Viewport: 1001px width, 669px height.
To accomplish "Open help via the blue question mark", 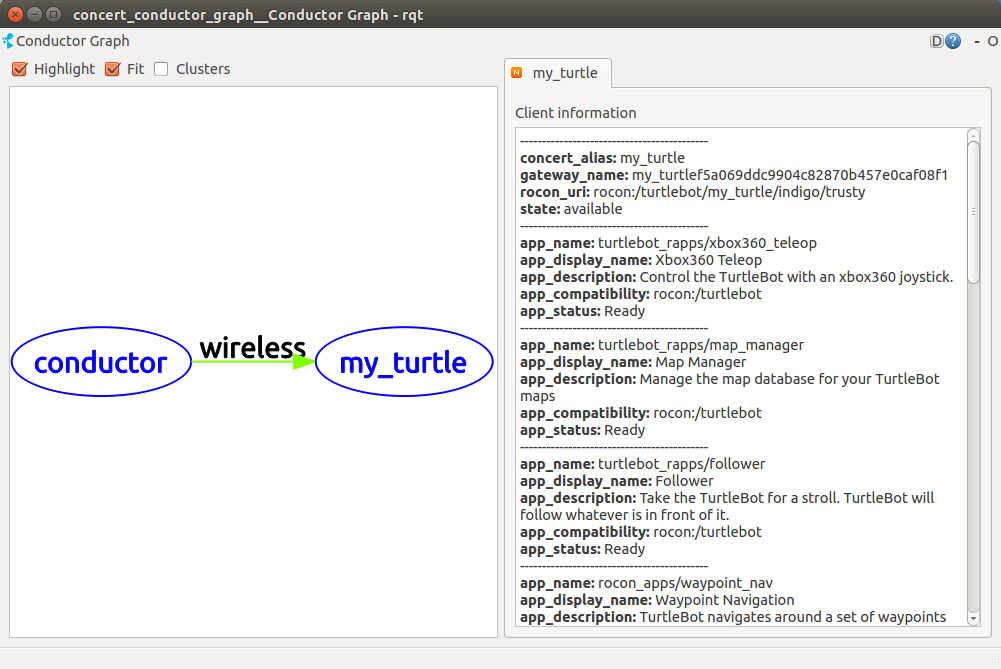I will [952, 41].
